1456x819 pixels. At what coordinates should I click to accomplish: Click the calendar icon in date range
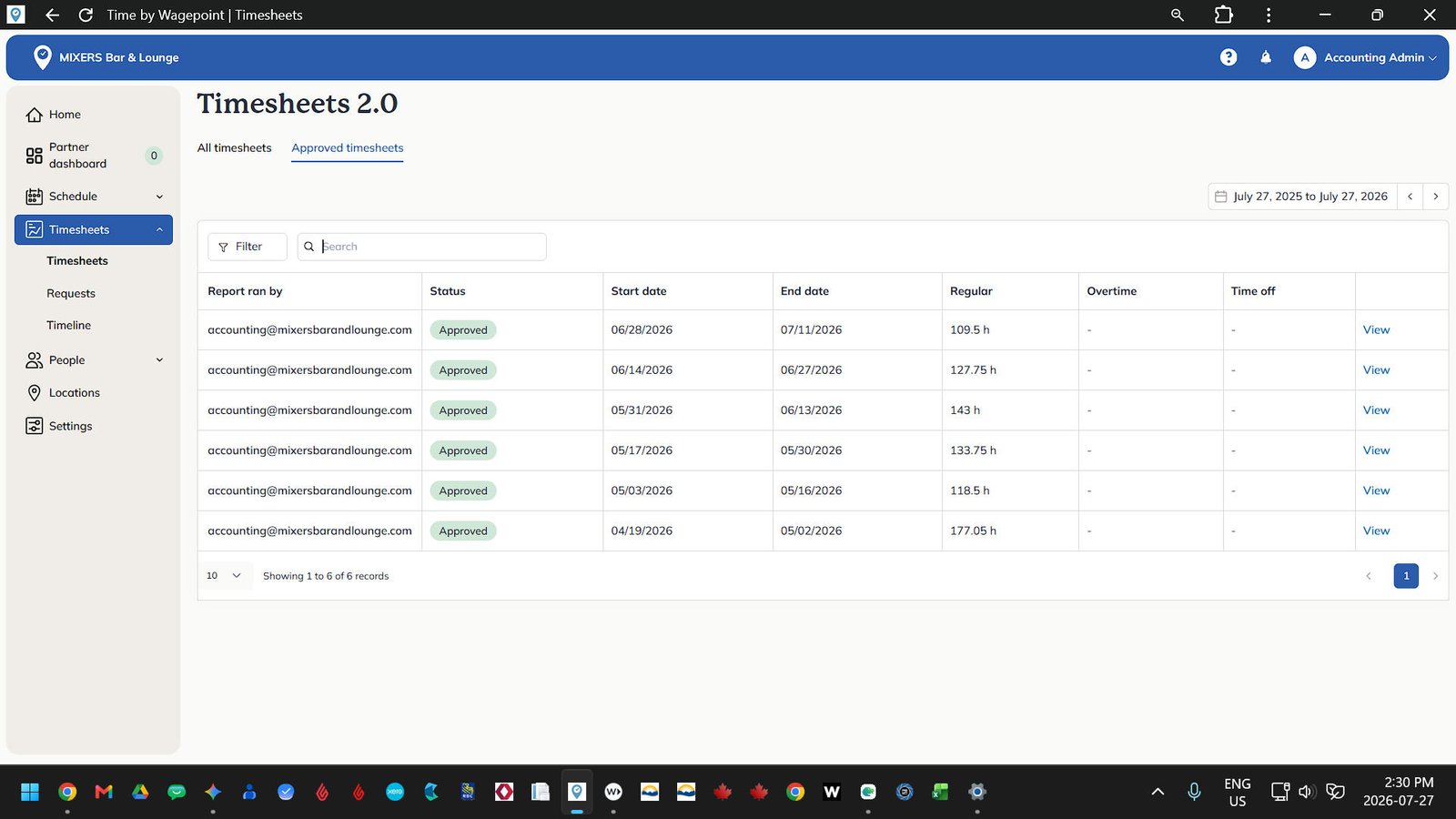1221,197
